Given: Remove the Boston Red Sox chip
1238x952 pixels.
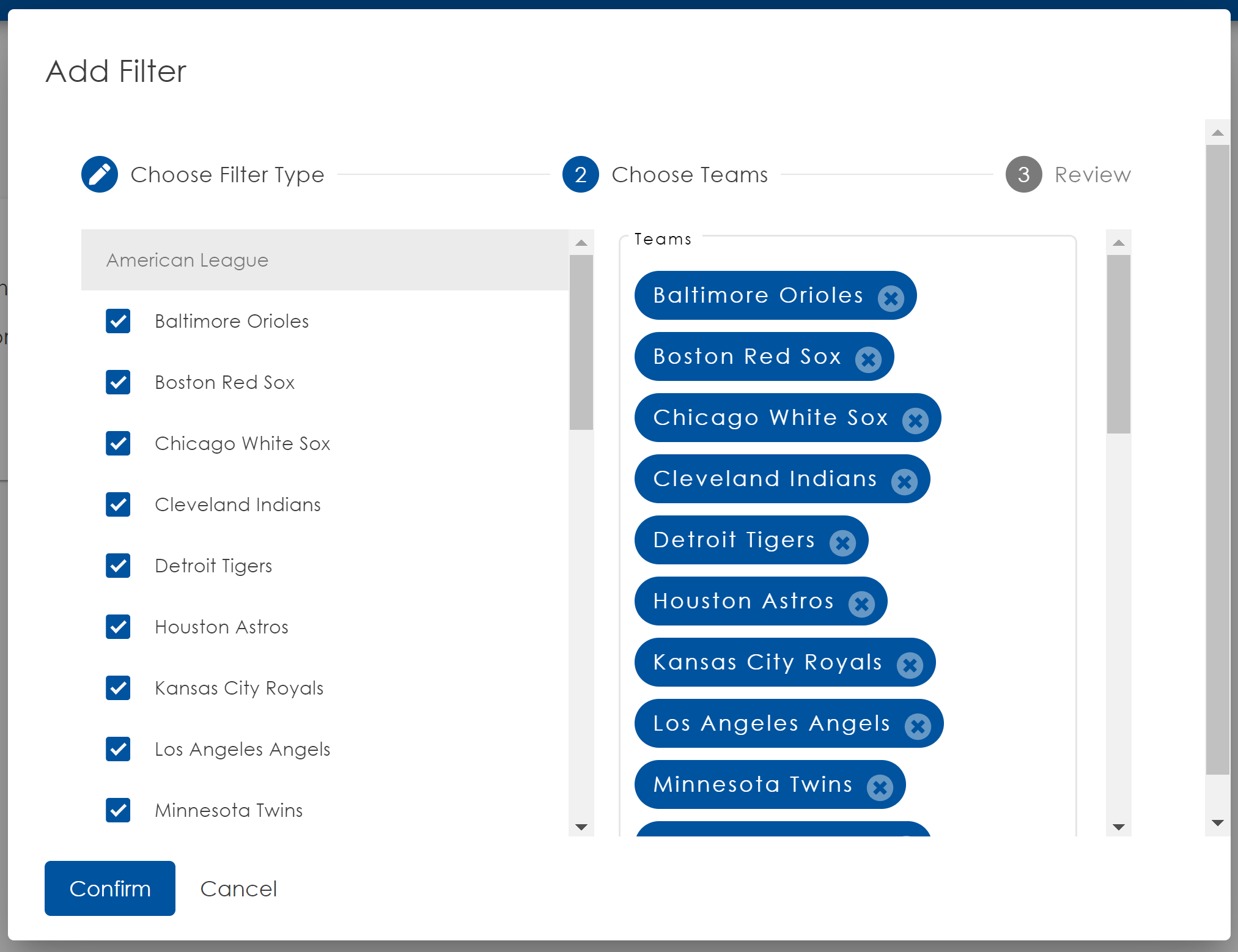Looking at the screenshot, I should (x=868, y=360).
